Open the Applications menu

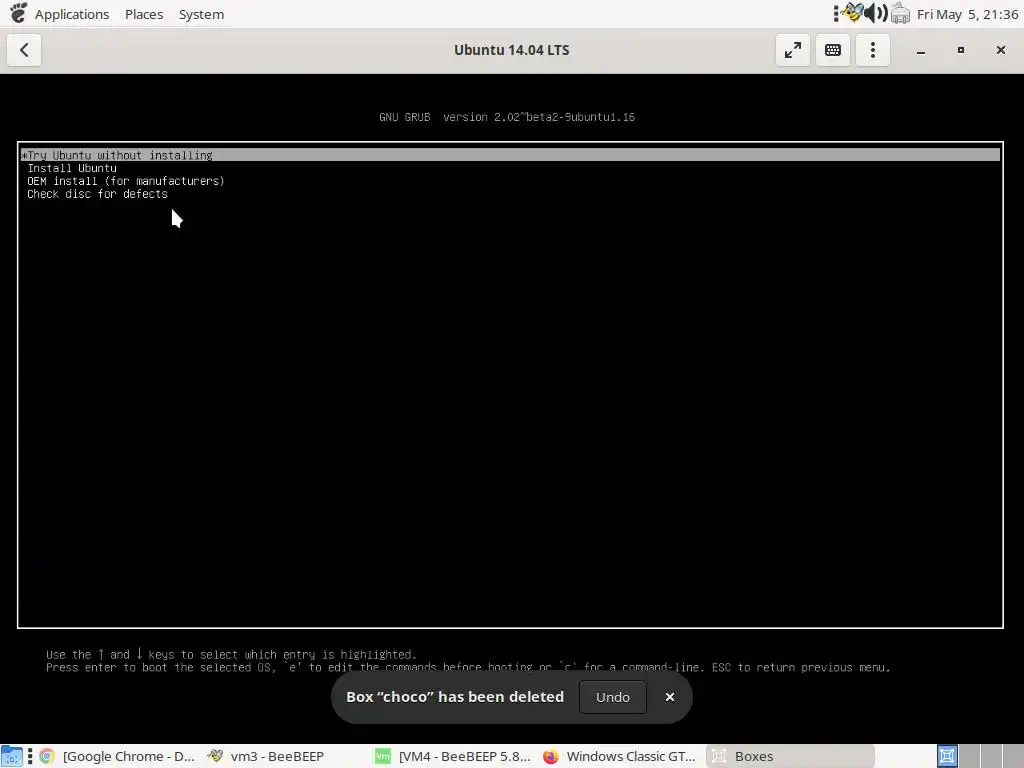[72, 14]
